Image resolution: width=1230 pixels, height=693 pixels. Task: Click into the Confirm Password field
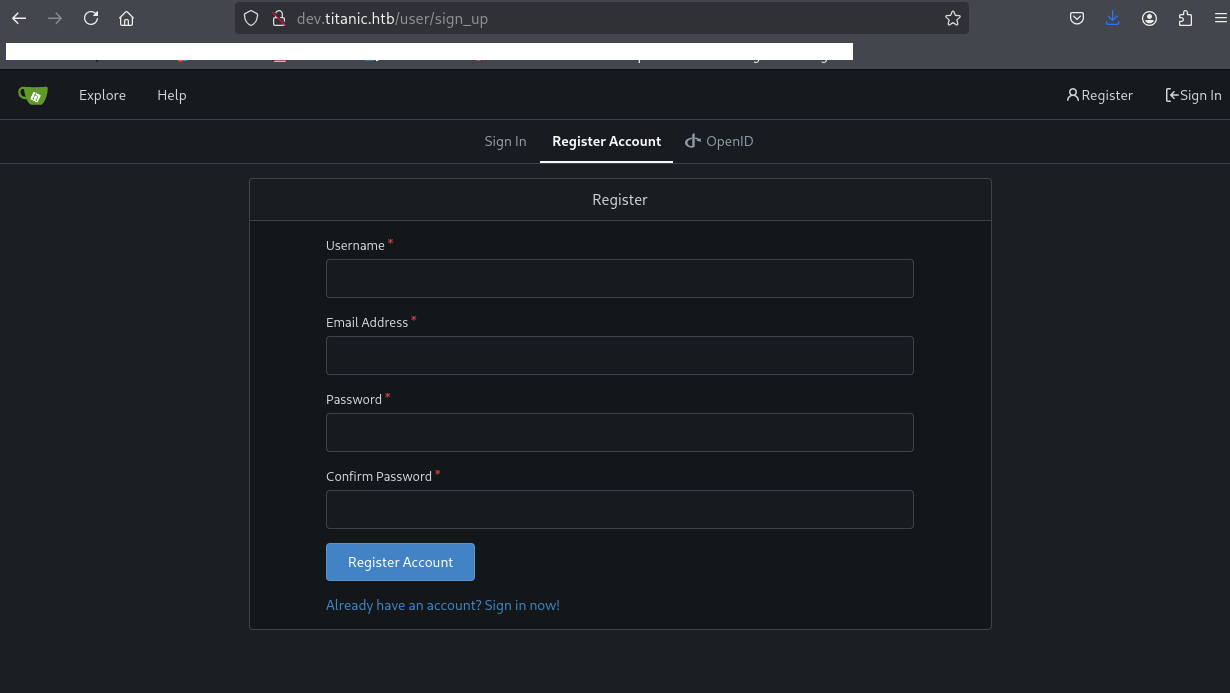tap(619, 509)
